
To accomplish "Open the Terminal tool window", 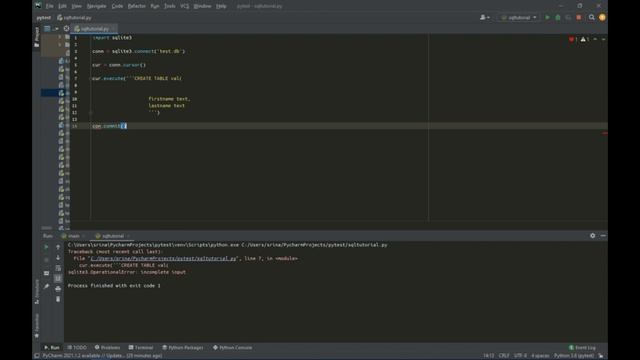I will (x=141, y=347).
